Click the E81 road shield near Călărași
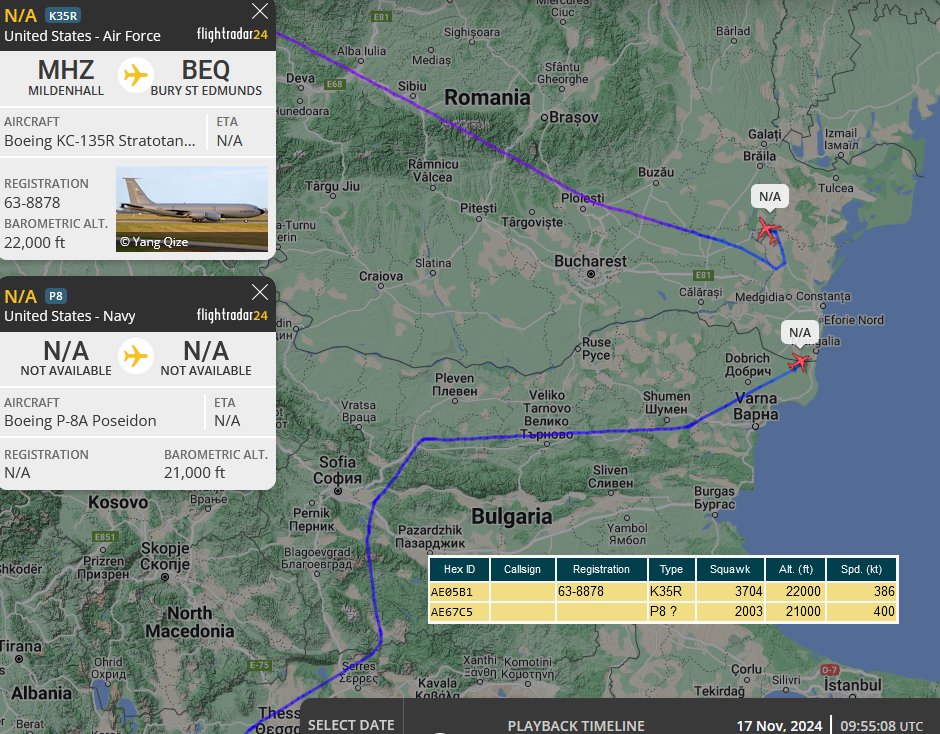The image size is (940, 734). click(703, 275)
